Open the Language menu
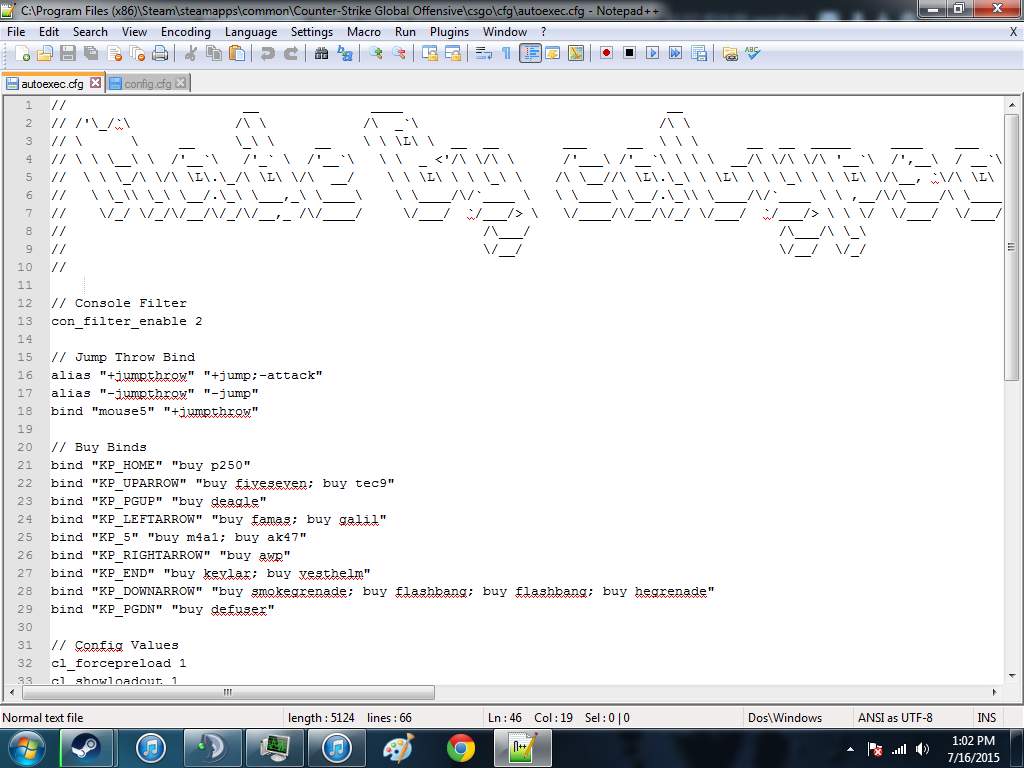 pos(251,32)
